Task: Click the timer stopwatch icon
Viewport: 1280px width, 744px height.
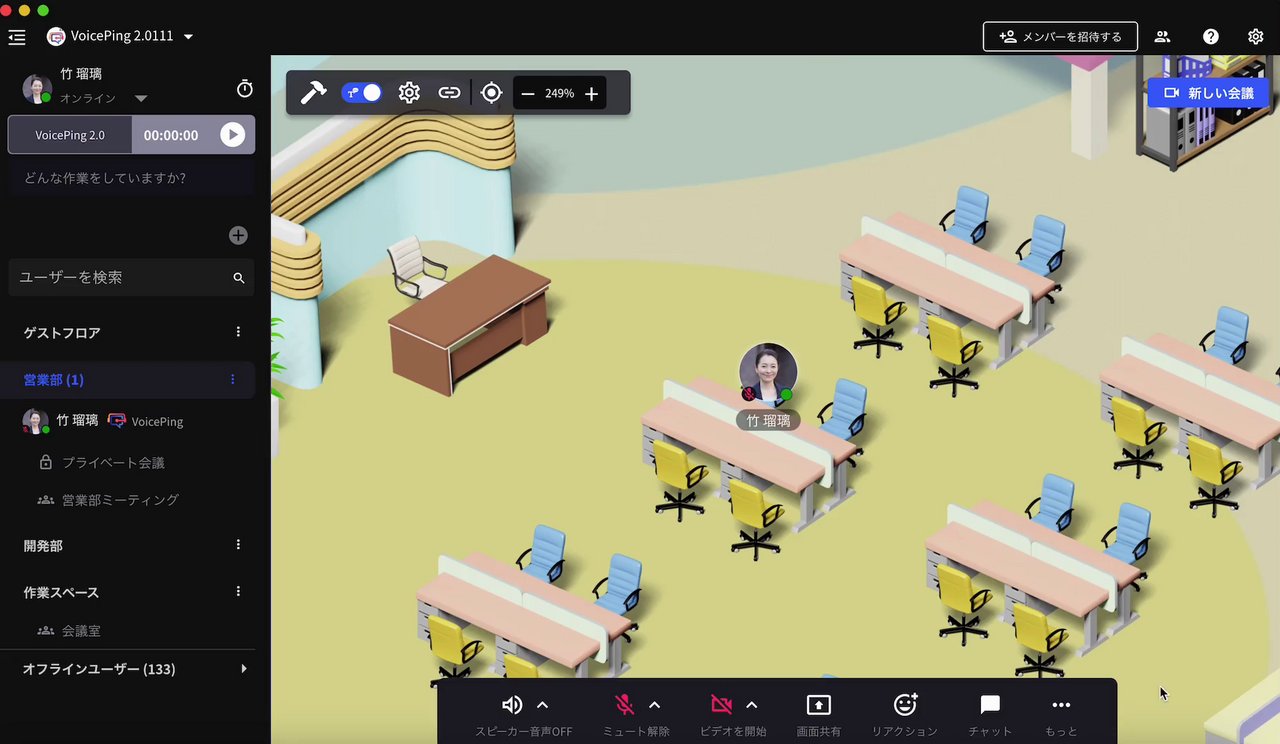Action: click(x=245, y=89)
